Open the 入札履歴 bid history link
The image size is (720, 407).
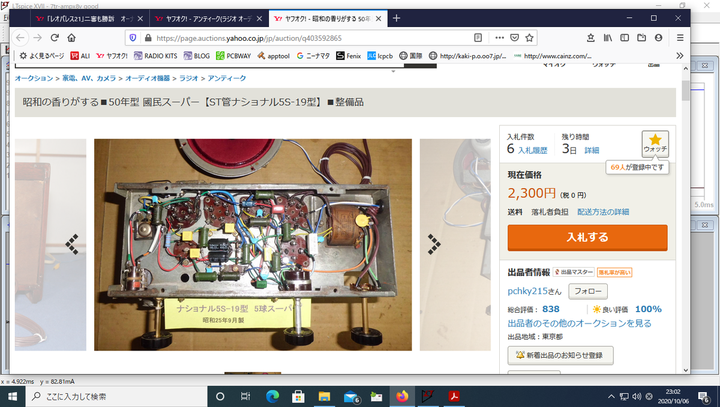pos(533,150)
